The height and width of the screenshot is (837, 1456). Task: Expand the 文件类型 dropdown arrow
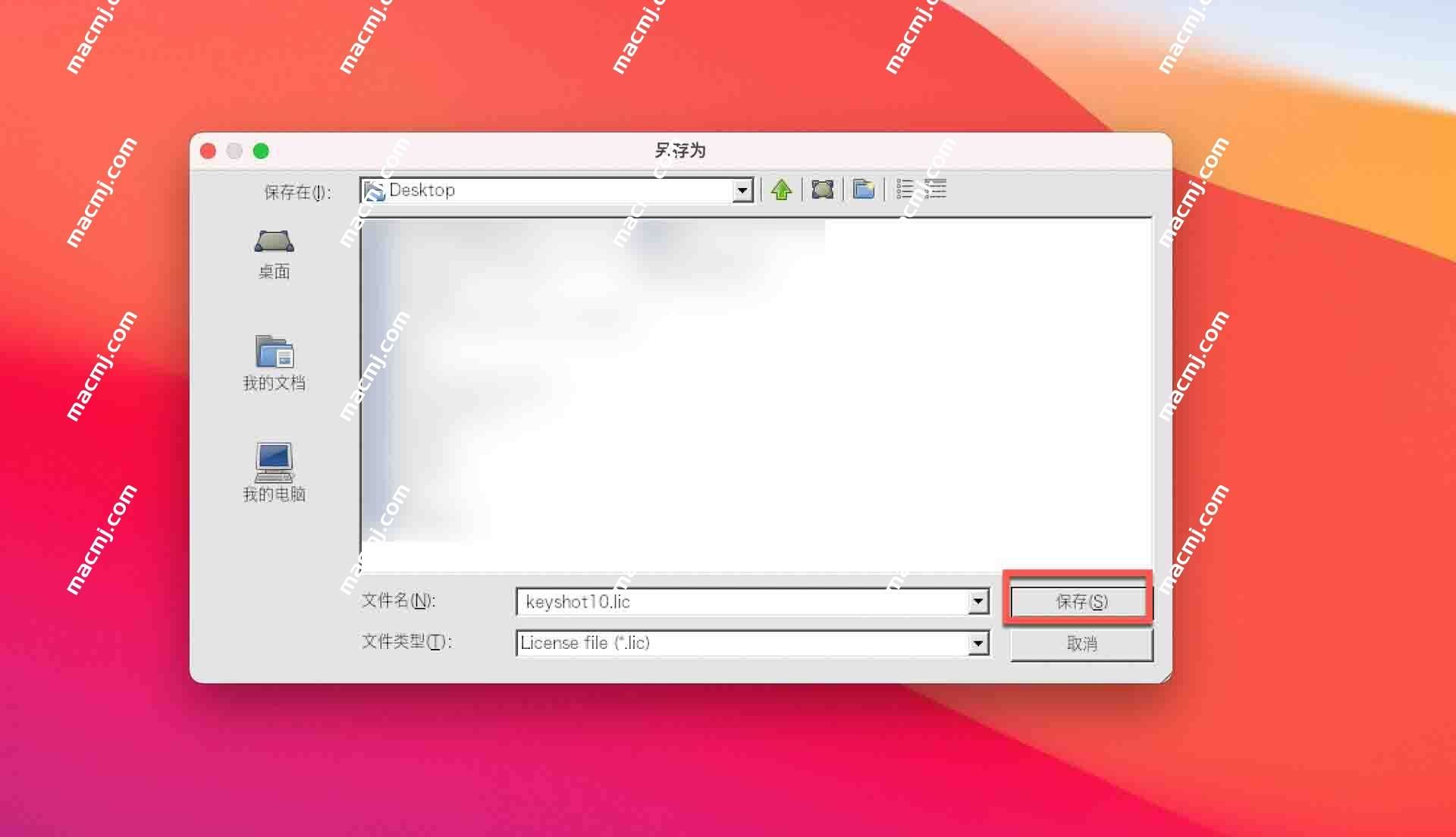click(978, 644)
